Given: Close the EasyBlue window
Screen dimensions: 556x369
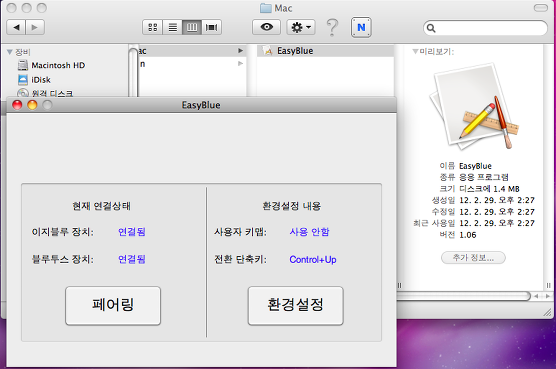Looking at the screenshot, I should pyautogui.click(x=17, y=105).
